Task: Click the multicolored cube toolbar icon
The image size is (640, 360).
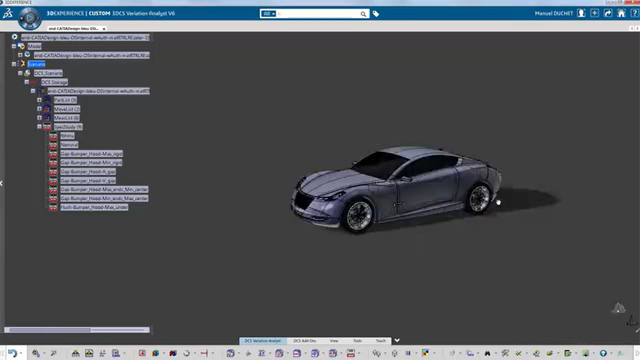Action: coord(156,353)
